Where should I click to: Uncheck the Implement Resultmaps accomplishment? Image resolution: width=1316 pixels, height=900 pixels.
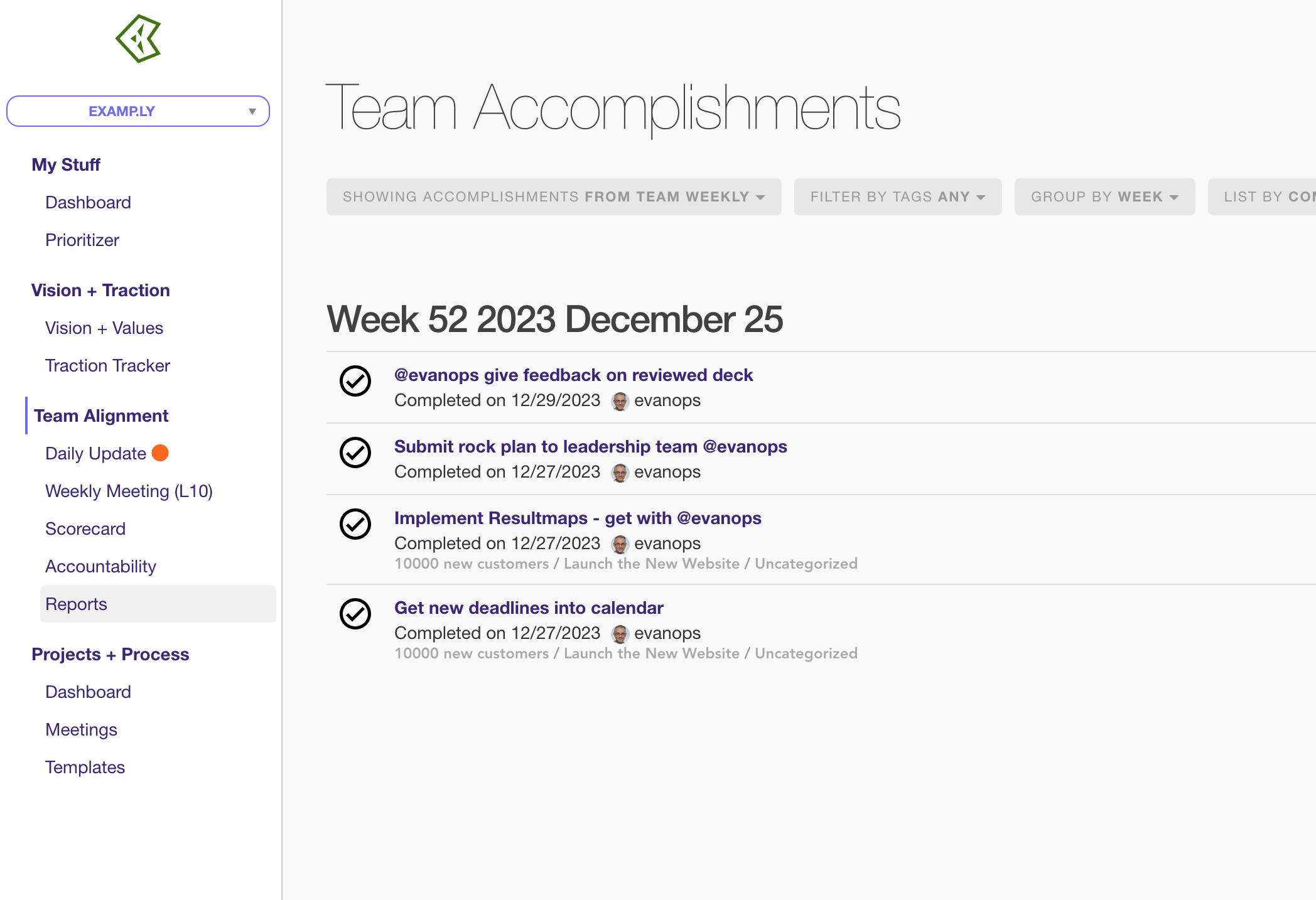pos(355,524)
